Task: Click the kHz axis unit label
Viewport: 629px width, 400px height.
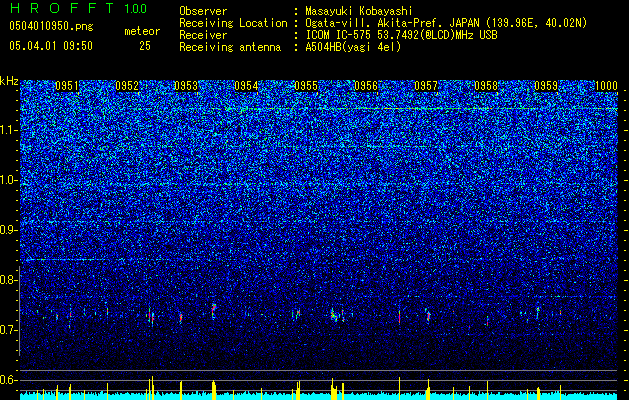Action: 9,81
